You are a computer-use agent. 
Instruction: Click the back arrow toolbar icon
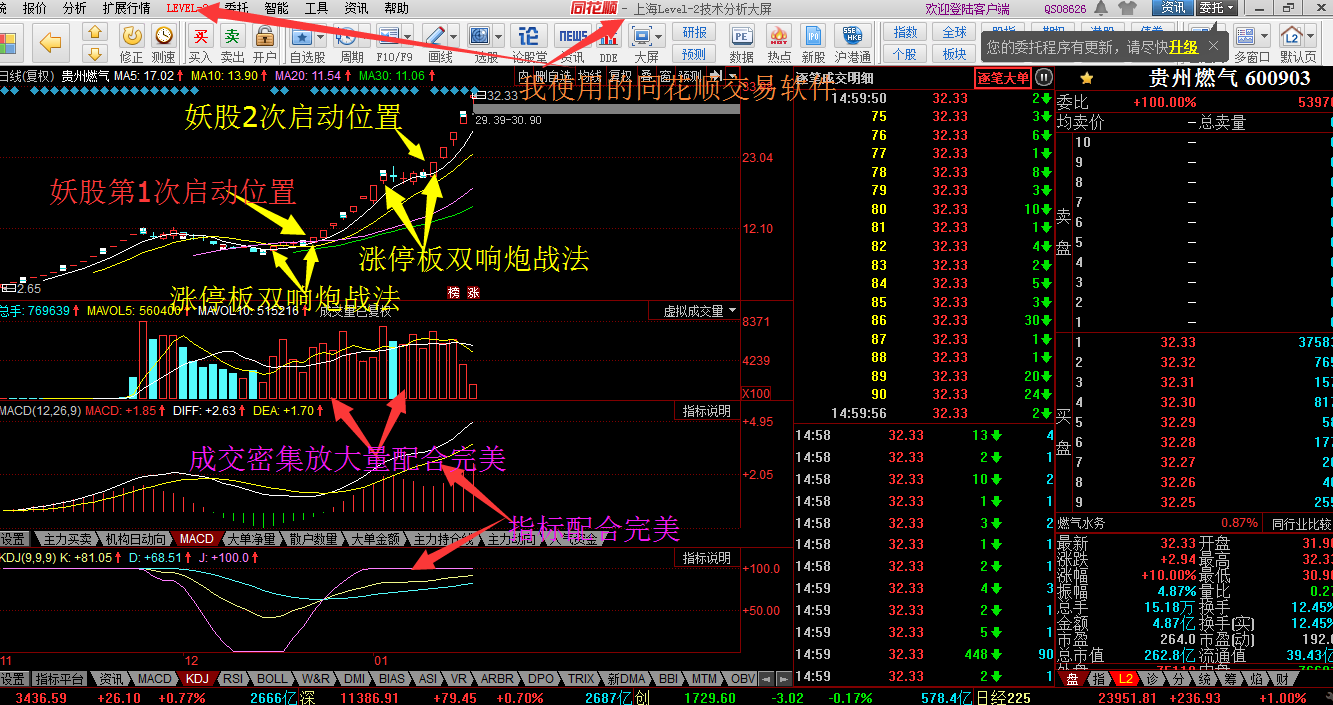click(x=50, y=42)
